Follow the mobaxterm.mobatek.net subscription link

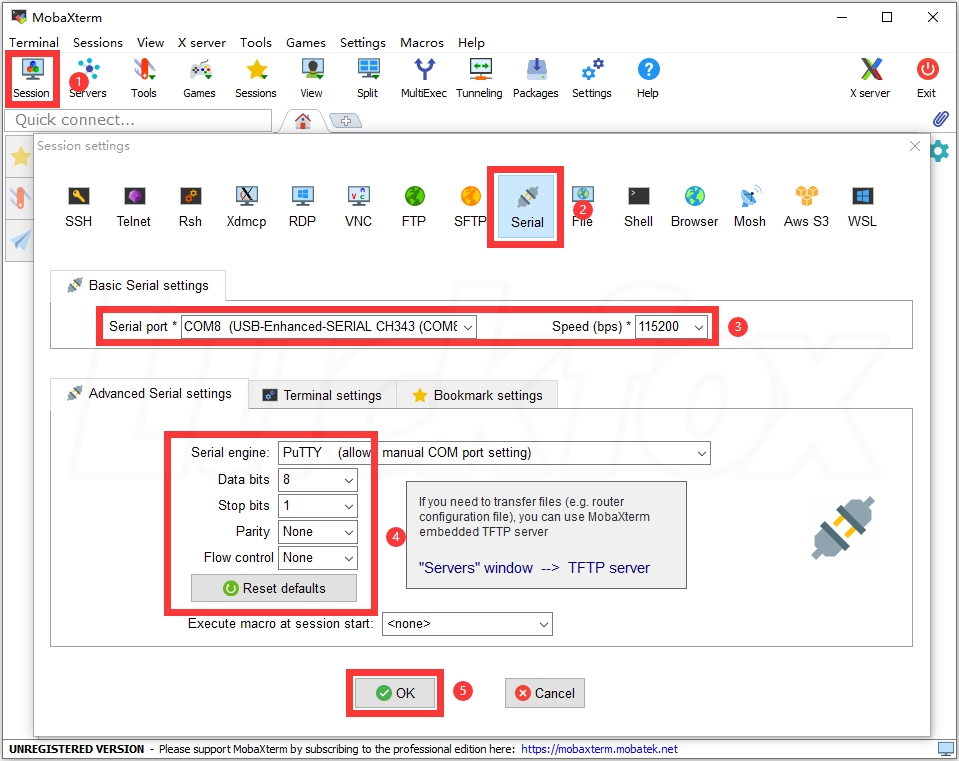coord(597,748)
